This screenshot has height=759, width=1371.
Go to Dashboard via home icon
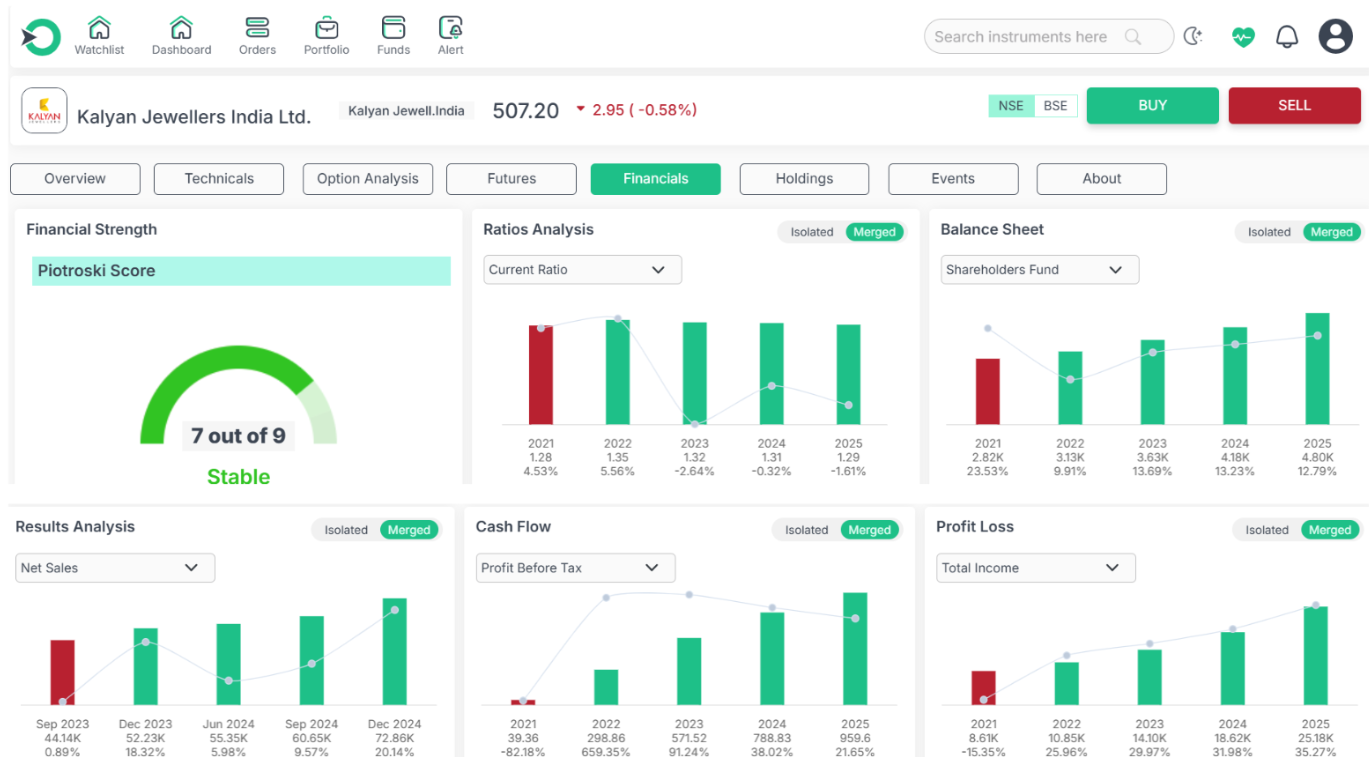(181, 28)
